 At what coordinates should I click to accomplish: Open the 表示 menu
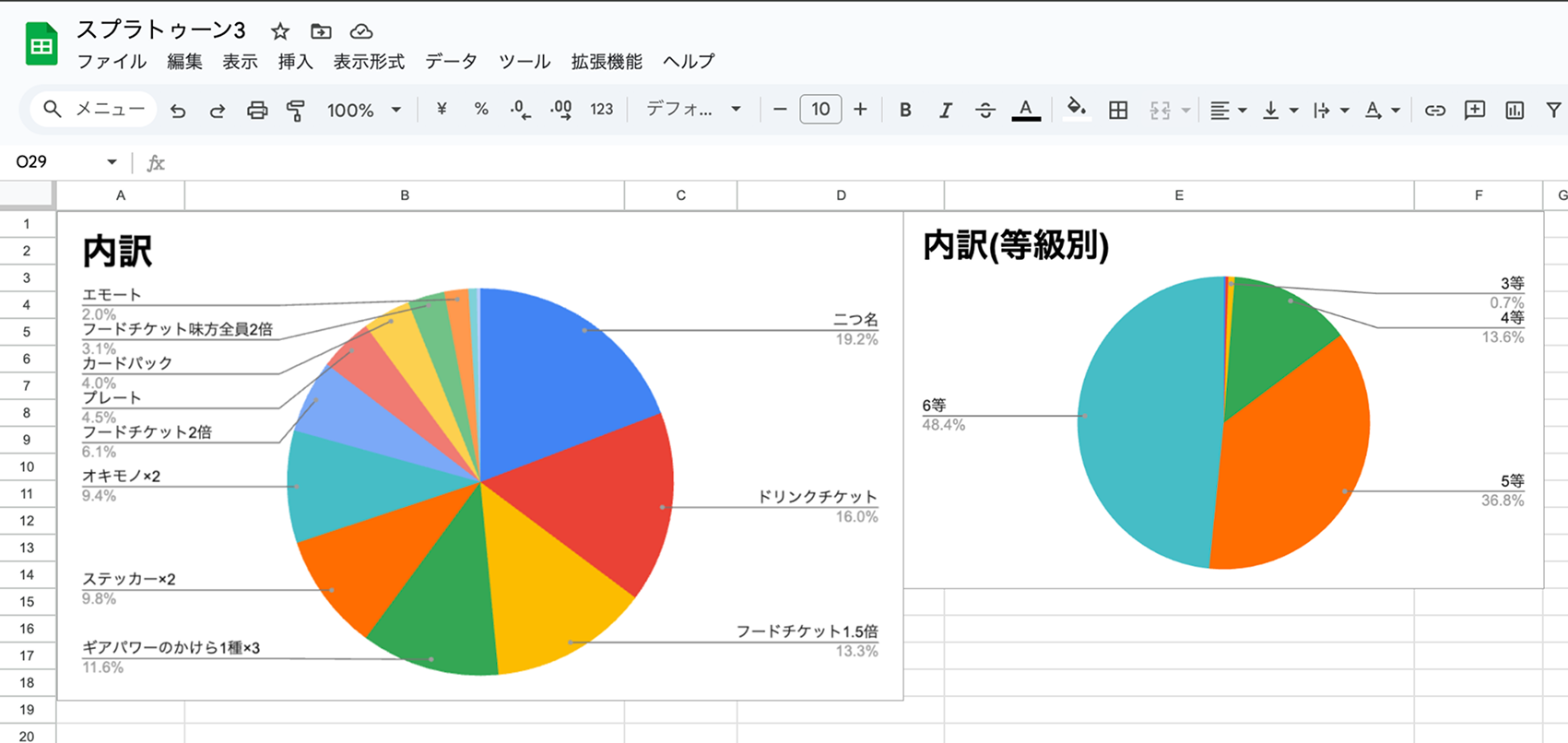240,62
